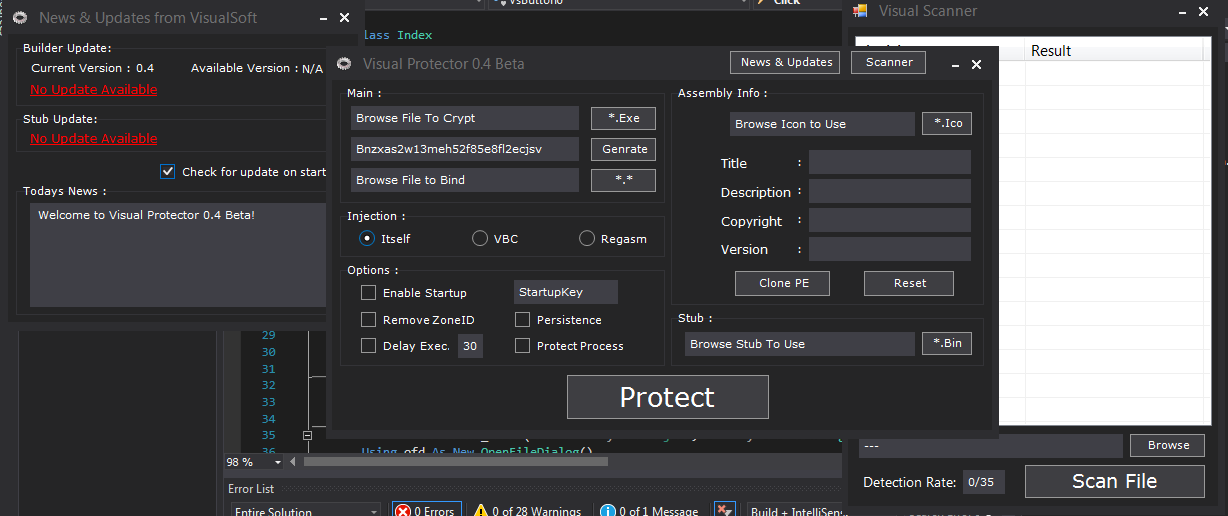Click the Browse File To Crypt field
The image size is (1228, 516).
(x=465, y=118)
